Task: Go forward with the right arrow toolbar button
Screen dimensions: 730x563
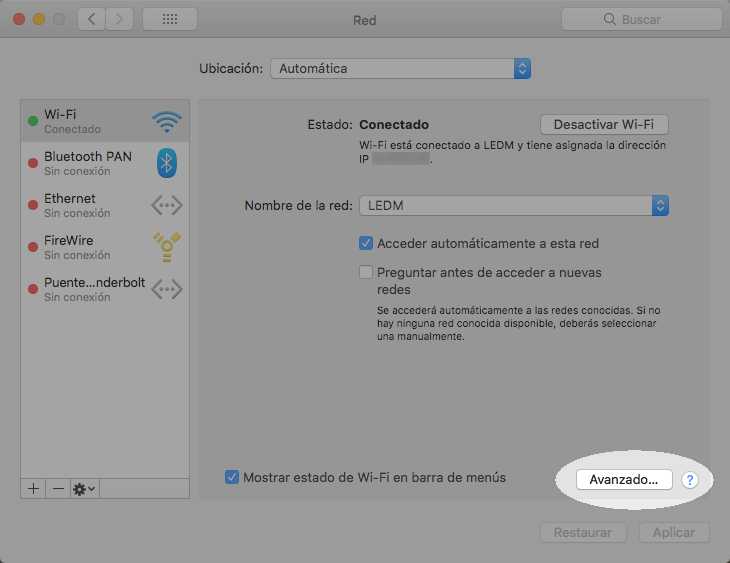Action: click(x=120, y=19)
